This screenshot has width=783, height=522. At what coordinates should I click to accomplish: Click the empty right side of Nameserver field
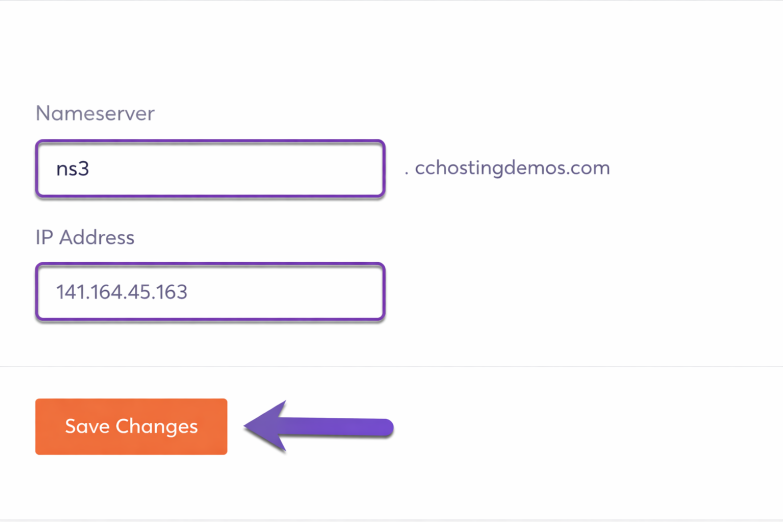click(x=320, y=169)
